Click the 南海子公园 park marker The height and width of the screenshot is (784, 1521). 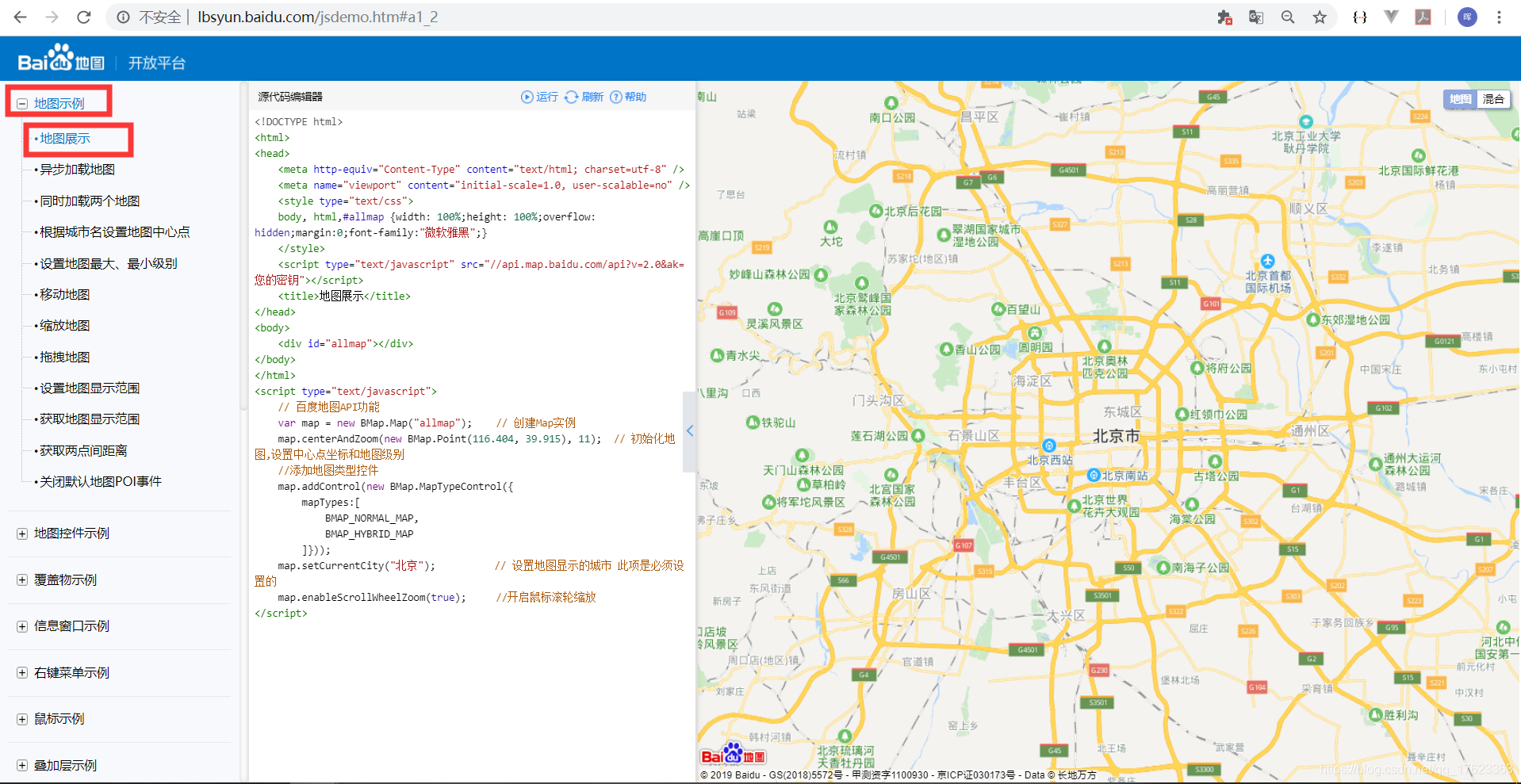tap(1163, 567)
